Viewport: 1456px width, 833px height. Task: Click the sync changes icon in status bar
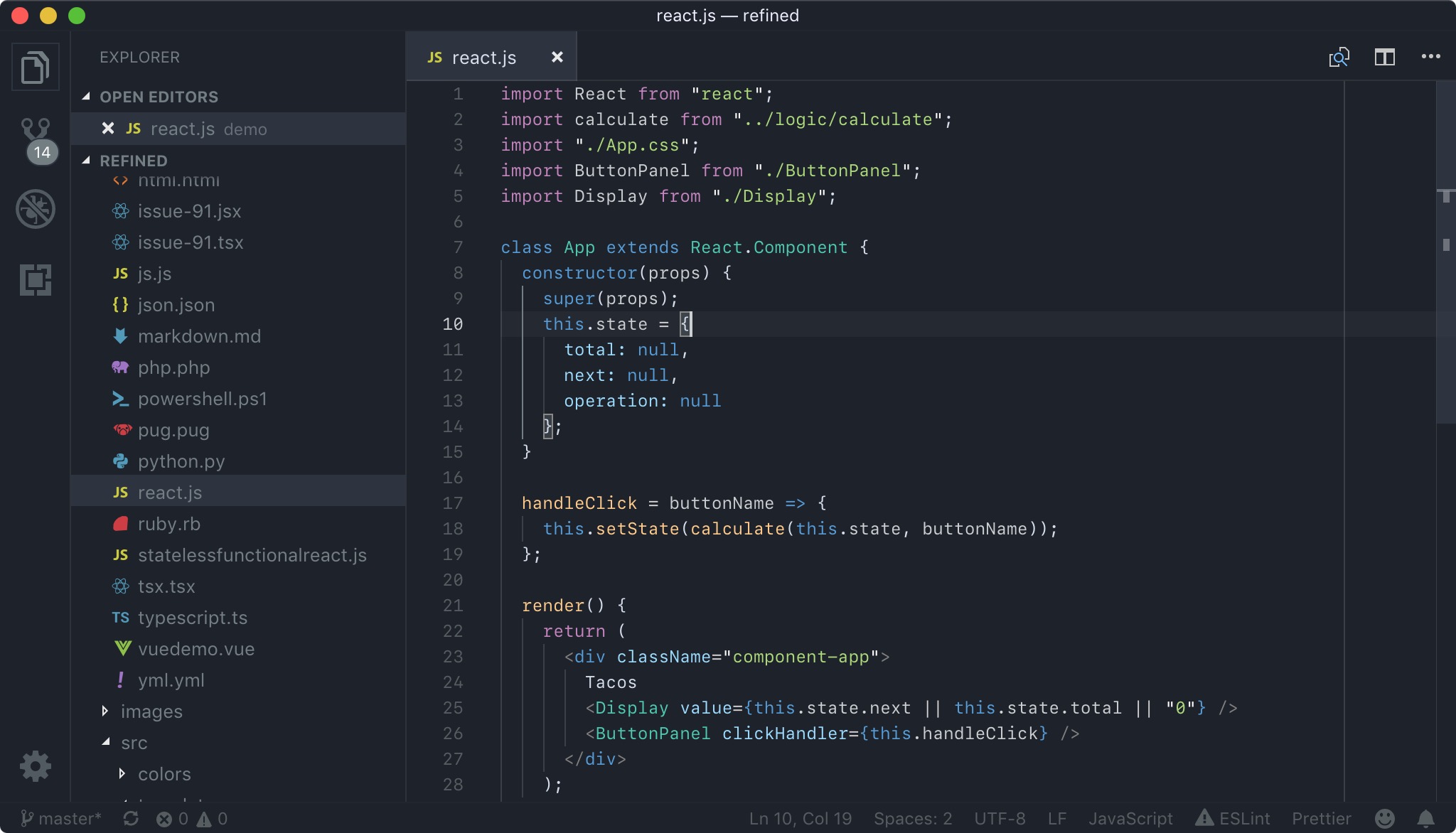[130, 819]
